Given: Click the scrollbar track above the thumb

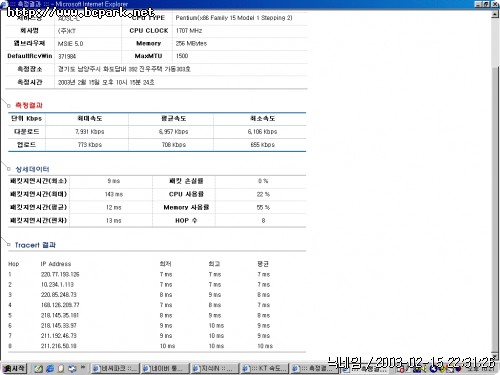Looking at the screenshot, I should pos(495,42).
